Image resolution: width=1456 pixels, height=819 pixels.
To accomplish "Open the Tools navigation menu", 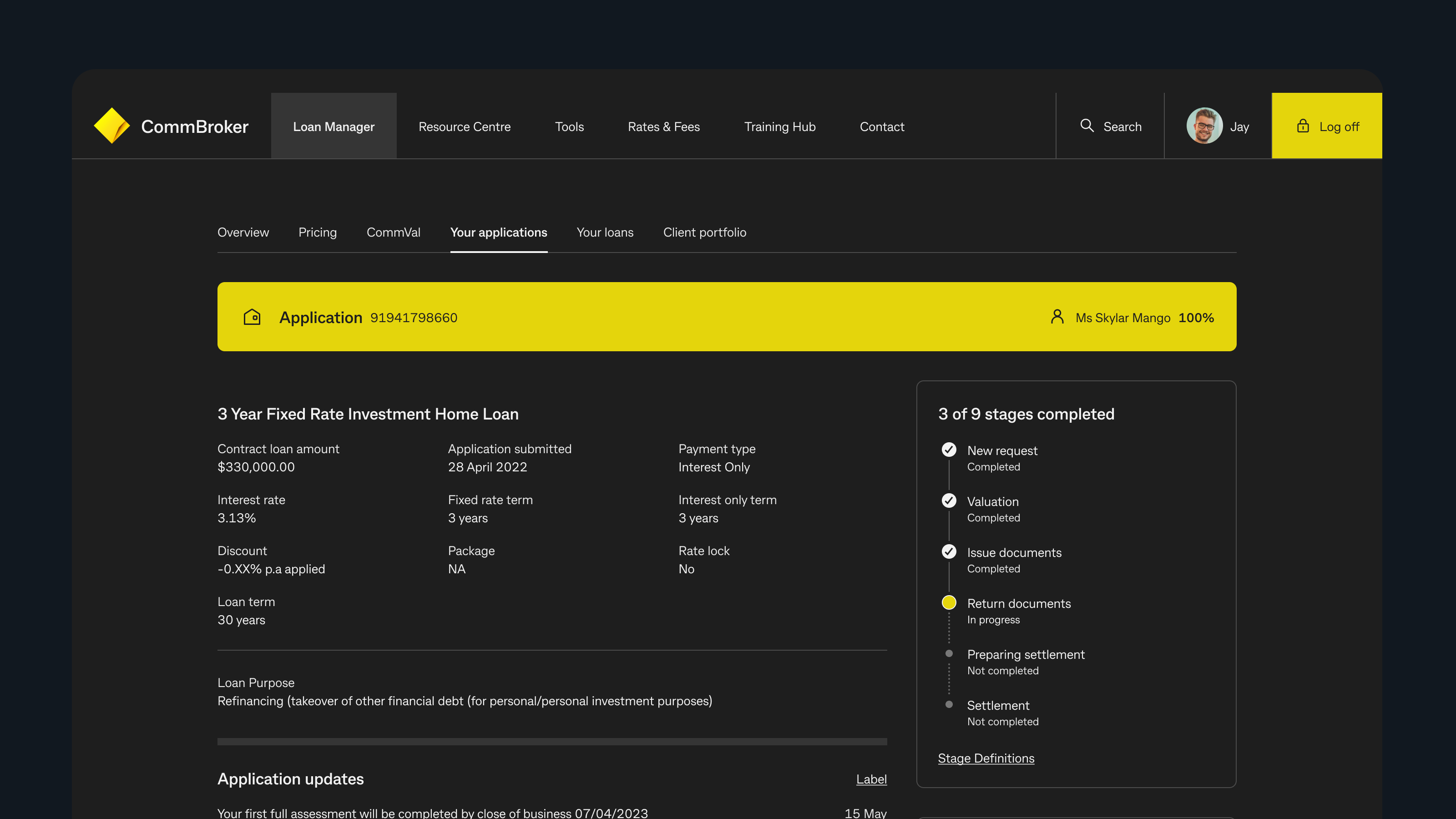I will point(569,126).
